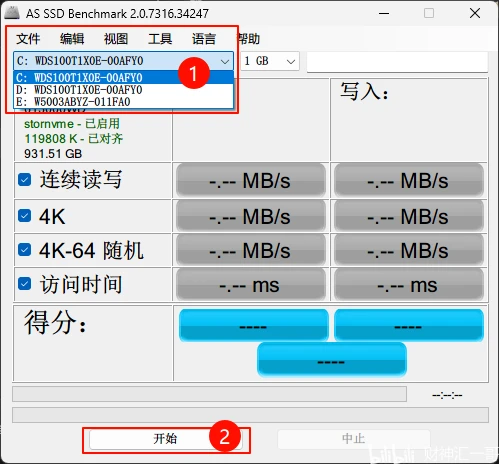Open the 1 GB test size dropdown
This screenshot has height=464, width=499.
click(270, 61)
